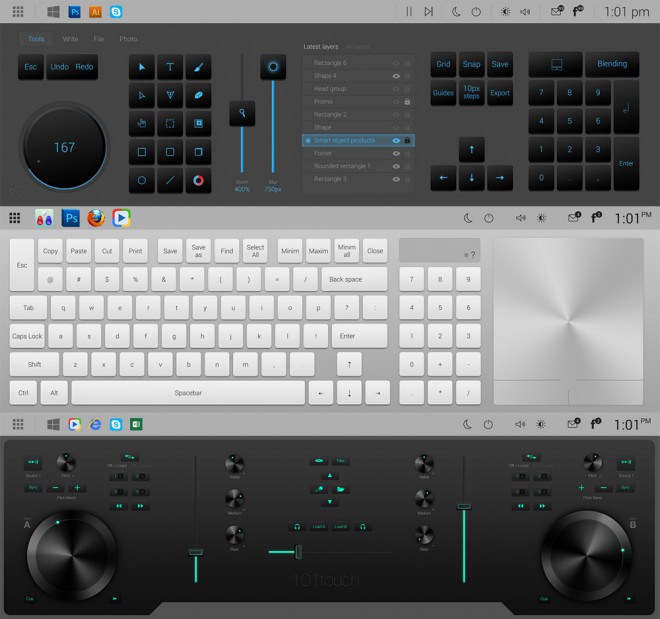Toggle the Snap button
The height and width of the screenshot is (619, 660).
(471, 64)
